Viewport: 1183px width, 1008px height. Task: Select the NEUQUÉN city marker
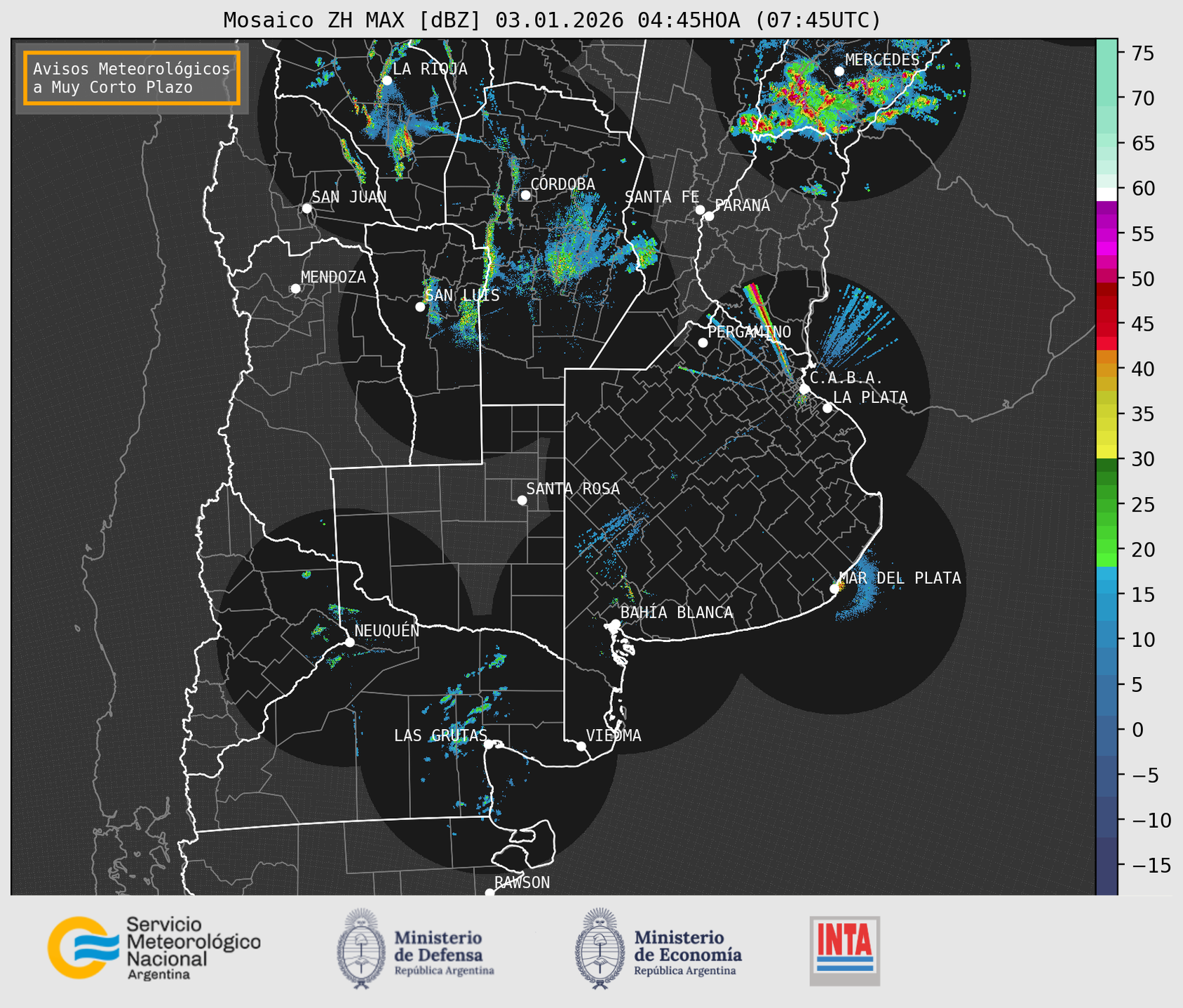pos(349,642)
